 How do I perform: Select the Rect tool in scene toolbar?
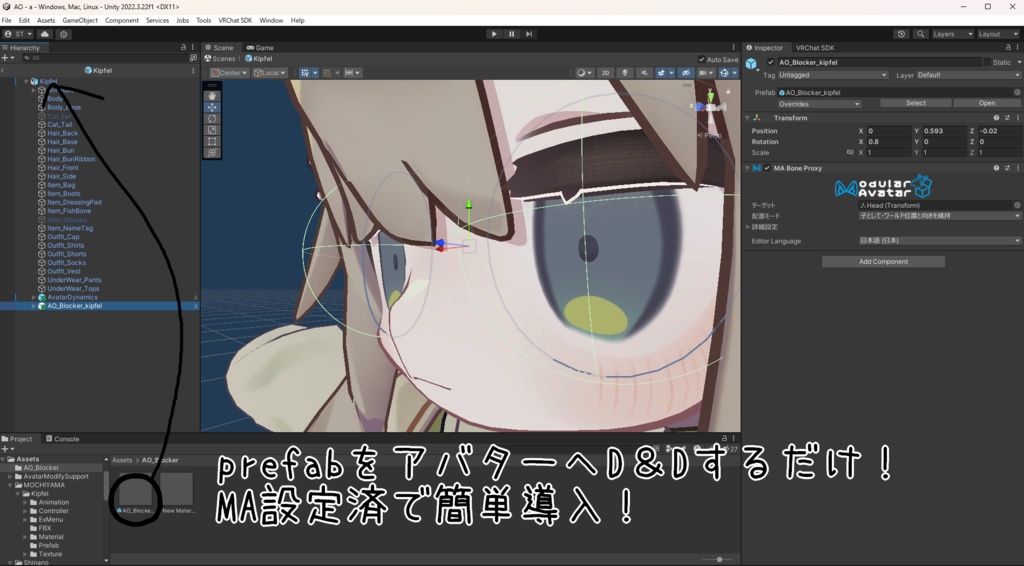coord(212,141)
